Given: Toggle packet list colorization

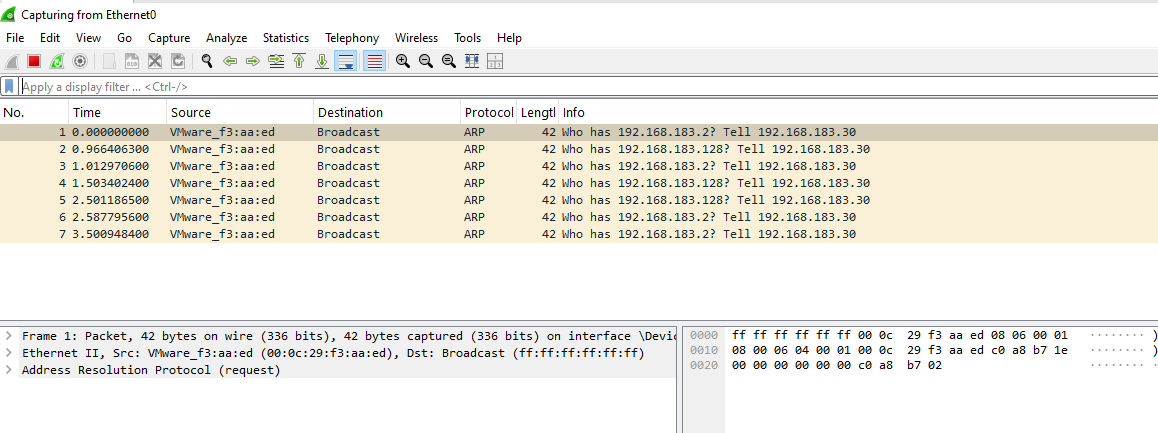Looking at the screenshot, I should point(374,61).
